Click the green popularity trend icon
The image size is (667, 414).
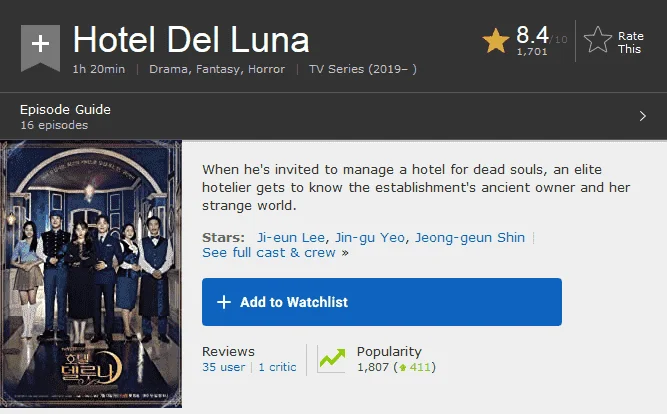tap(332, 359)
